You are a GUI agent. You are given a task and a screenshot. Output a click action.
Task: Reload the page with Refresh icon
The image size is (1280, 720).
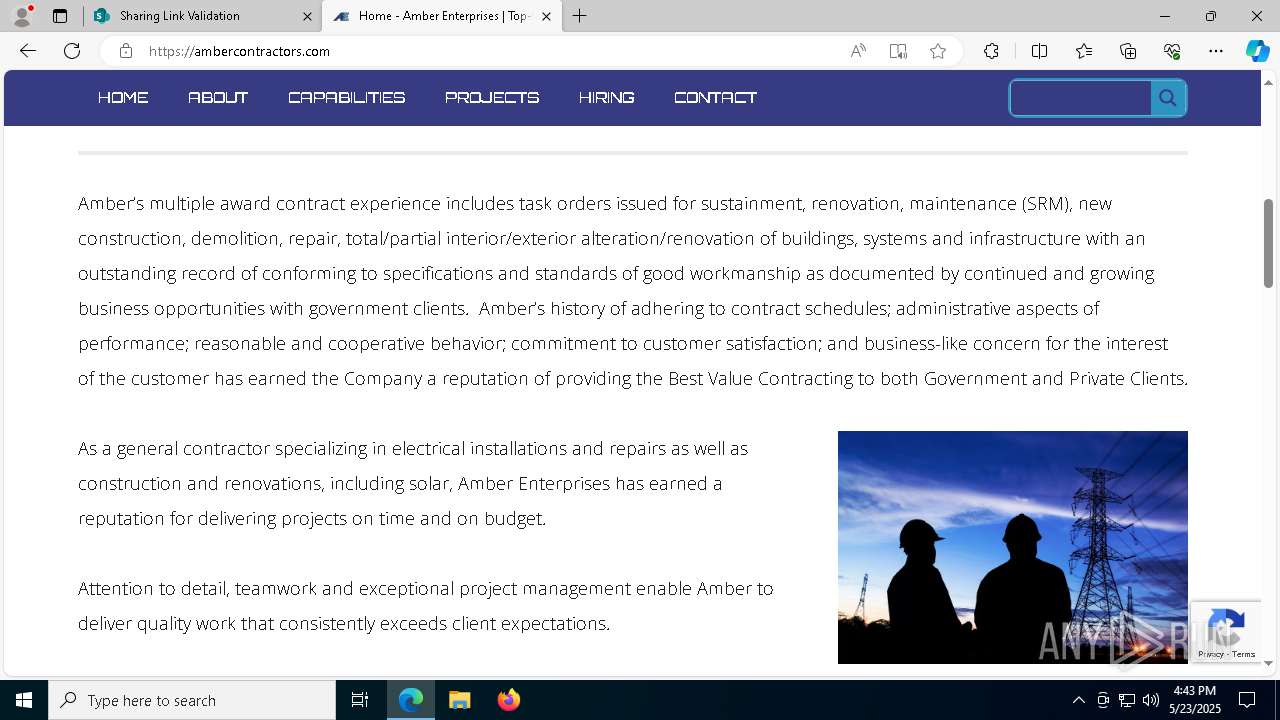pos(72,51)
